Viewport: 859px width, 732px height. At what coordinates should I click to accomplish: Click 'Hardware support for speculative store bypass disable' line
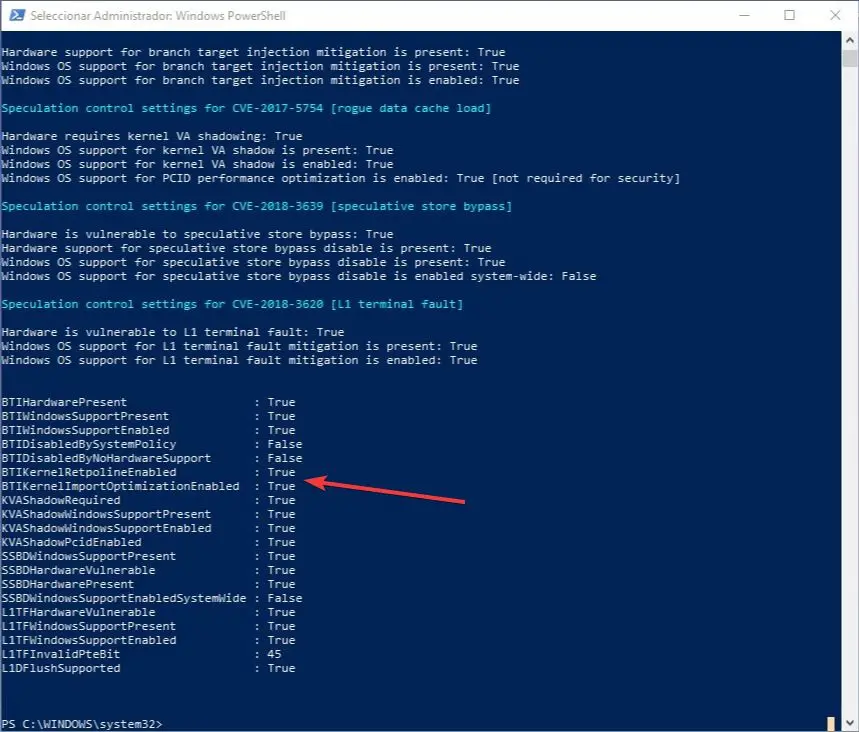[246, 248]
